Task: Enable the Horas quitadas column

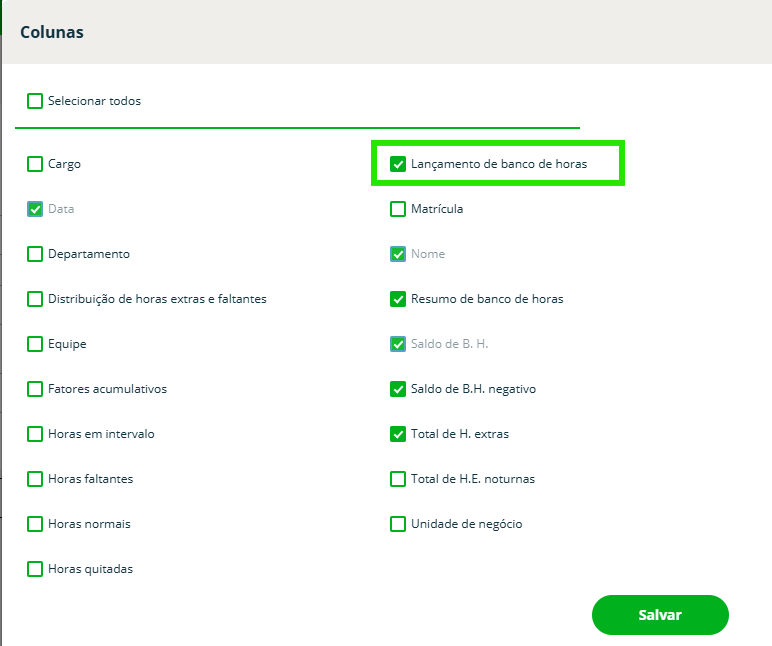Action: (x=35, y=569)
